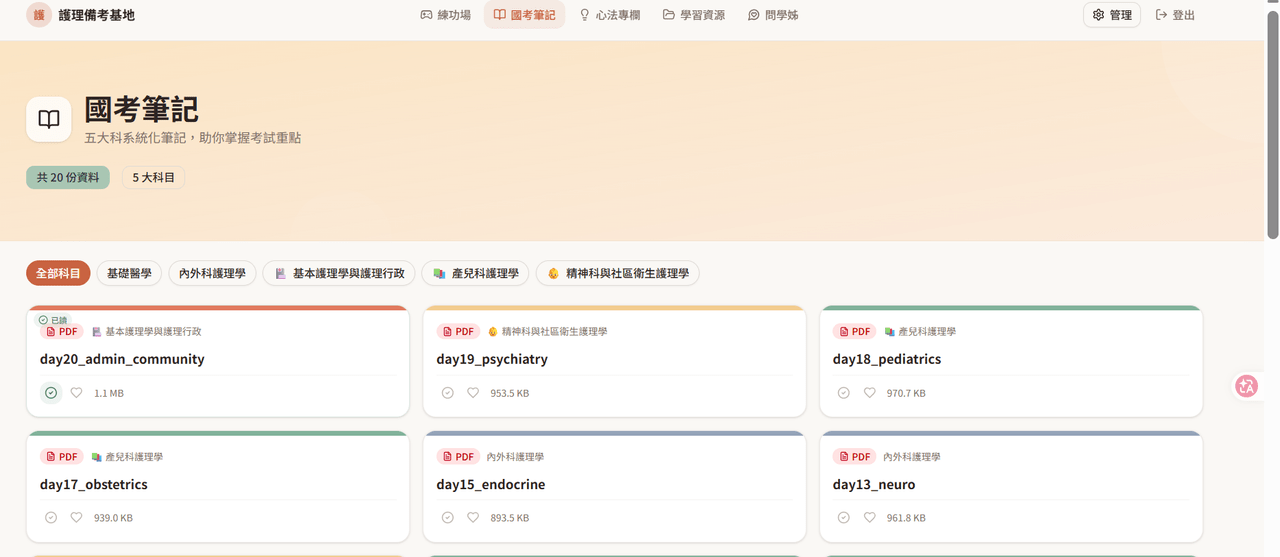
Task: Open day13_neuro note
Action: pyautogui.click(x=874, y=484)
